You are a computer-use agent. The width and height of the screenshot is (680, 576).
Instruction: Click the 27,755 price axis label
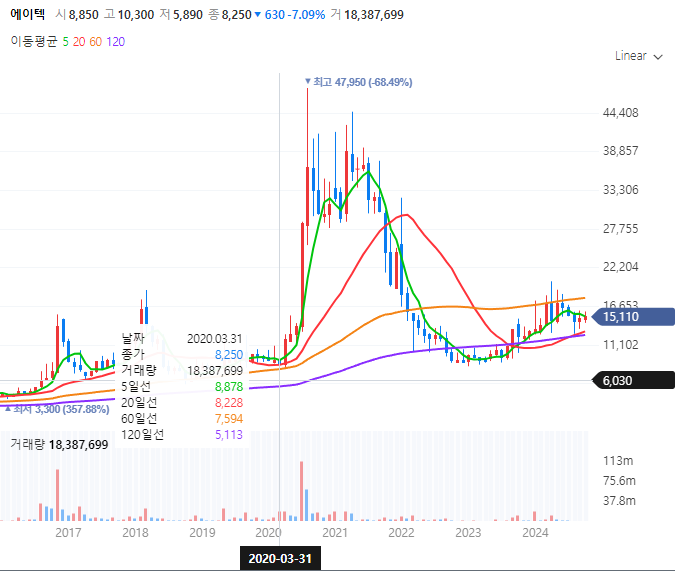[x=621, y=229]
